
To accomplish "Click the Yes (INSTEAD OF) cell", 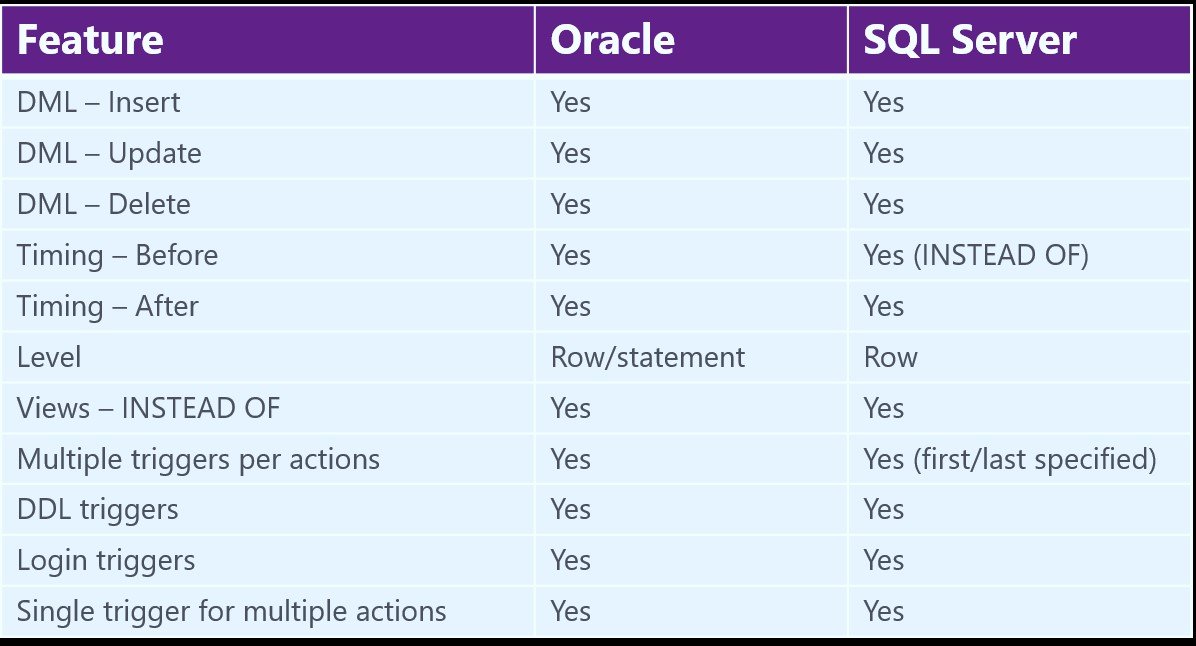I will pyautogui.click(x=1019, y=256).
